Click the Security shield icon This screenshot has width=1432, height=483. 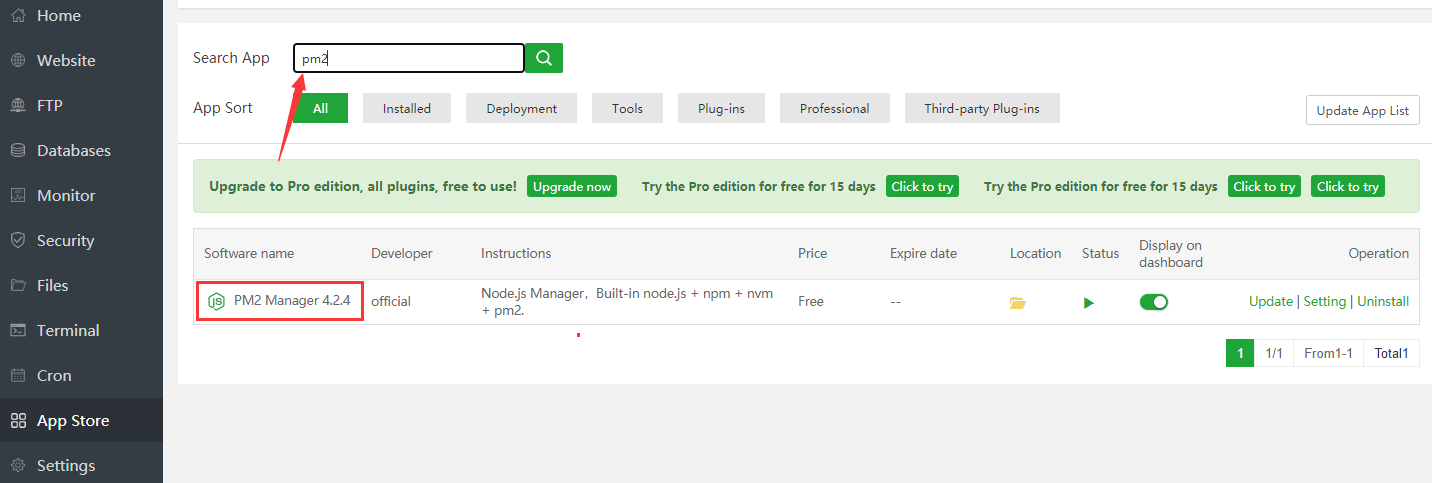[18, 241]
